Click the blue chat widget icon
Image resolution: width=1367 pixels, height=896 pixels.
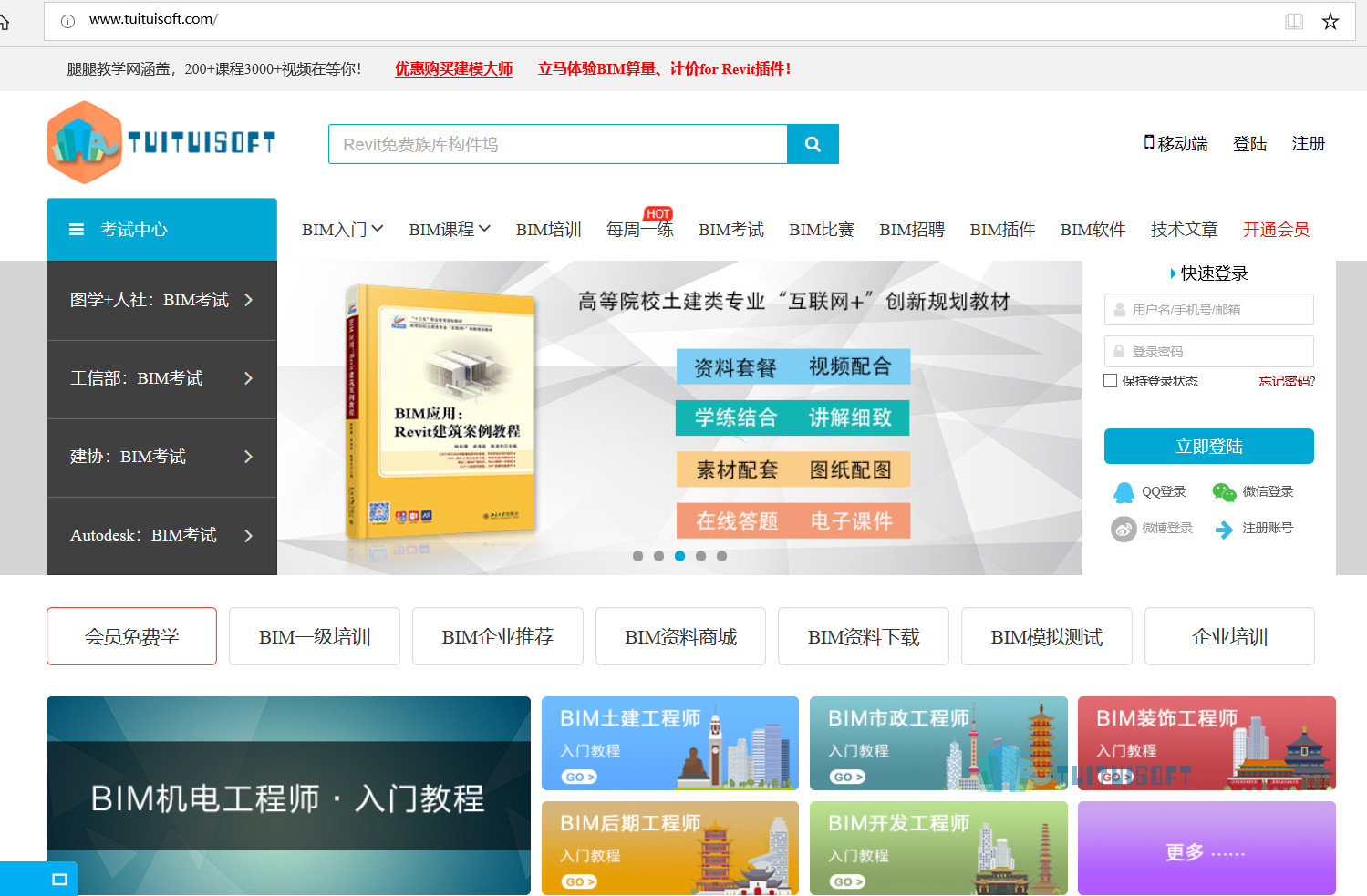pyautogui.click(x=60, y=879)
